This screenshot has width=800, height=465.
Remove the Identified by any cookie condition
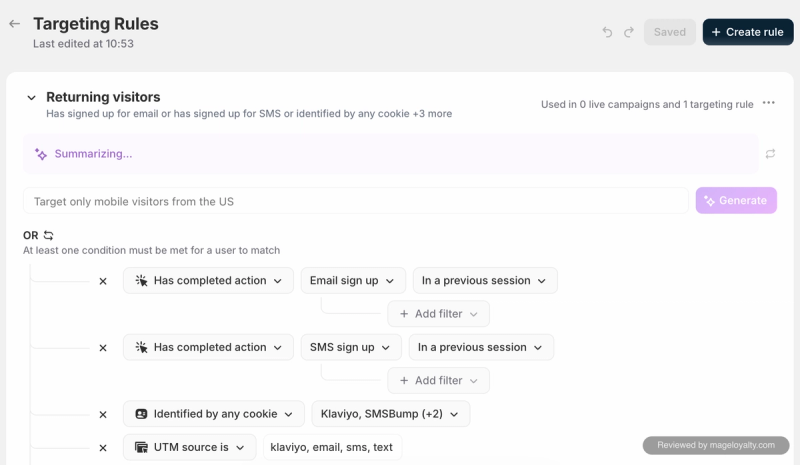(103, 414)
